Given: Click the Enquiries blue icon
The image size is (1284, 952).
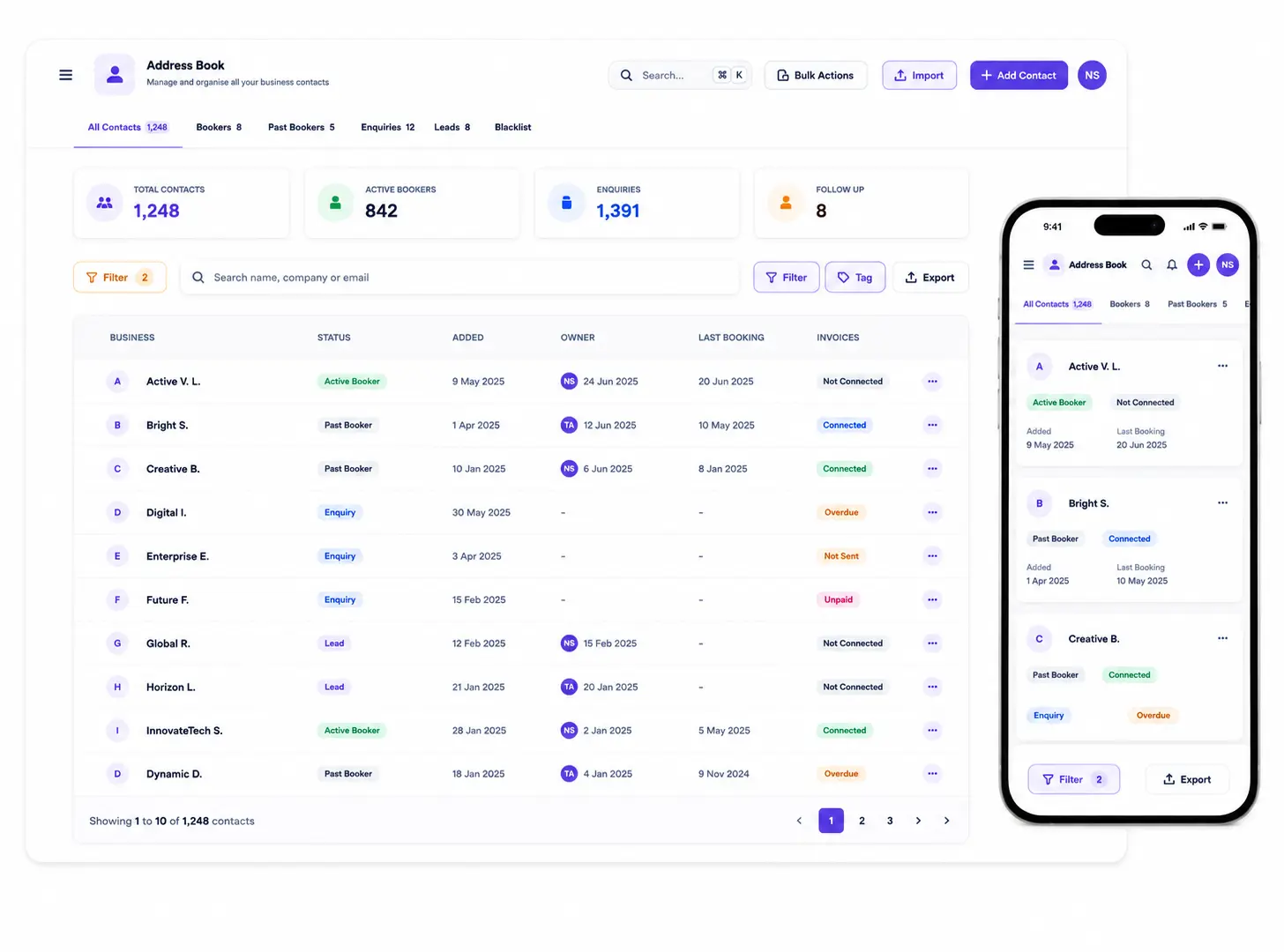Looking at the screenshot, I should (567, 203).
